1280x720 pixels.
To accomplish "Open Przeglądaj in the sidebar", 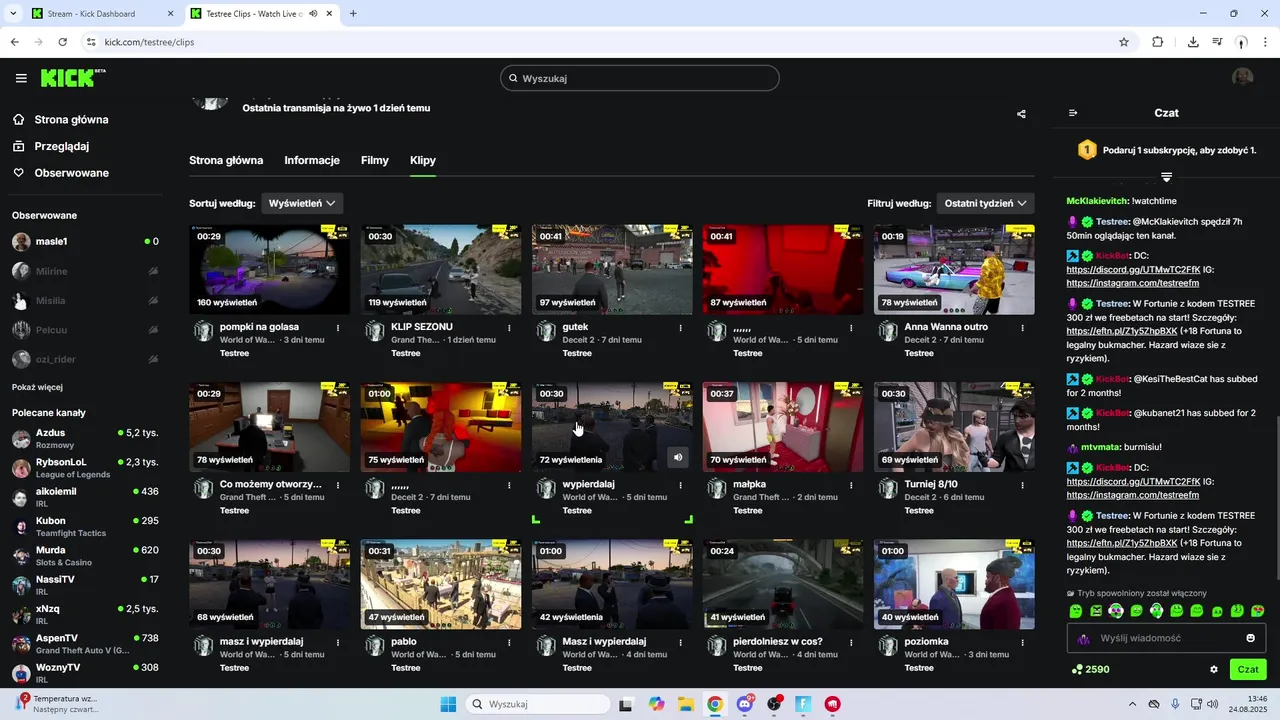I will pyautogui.click(x=61, y=146).
